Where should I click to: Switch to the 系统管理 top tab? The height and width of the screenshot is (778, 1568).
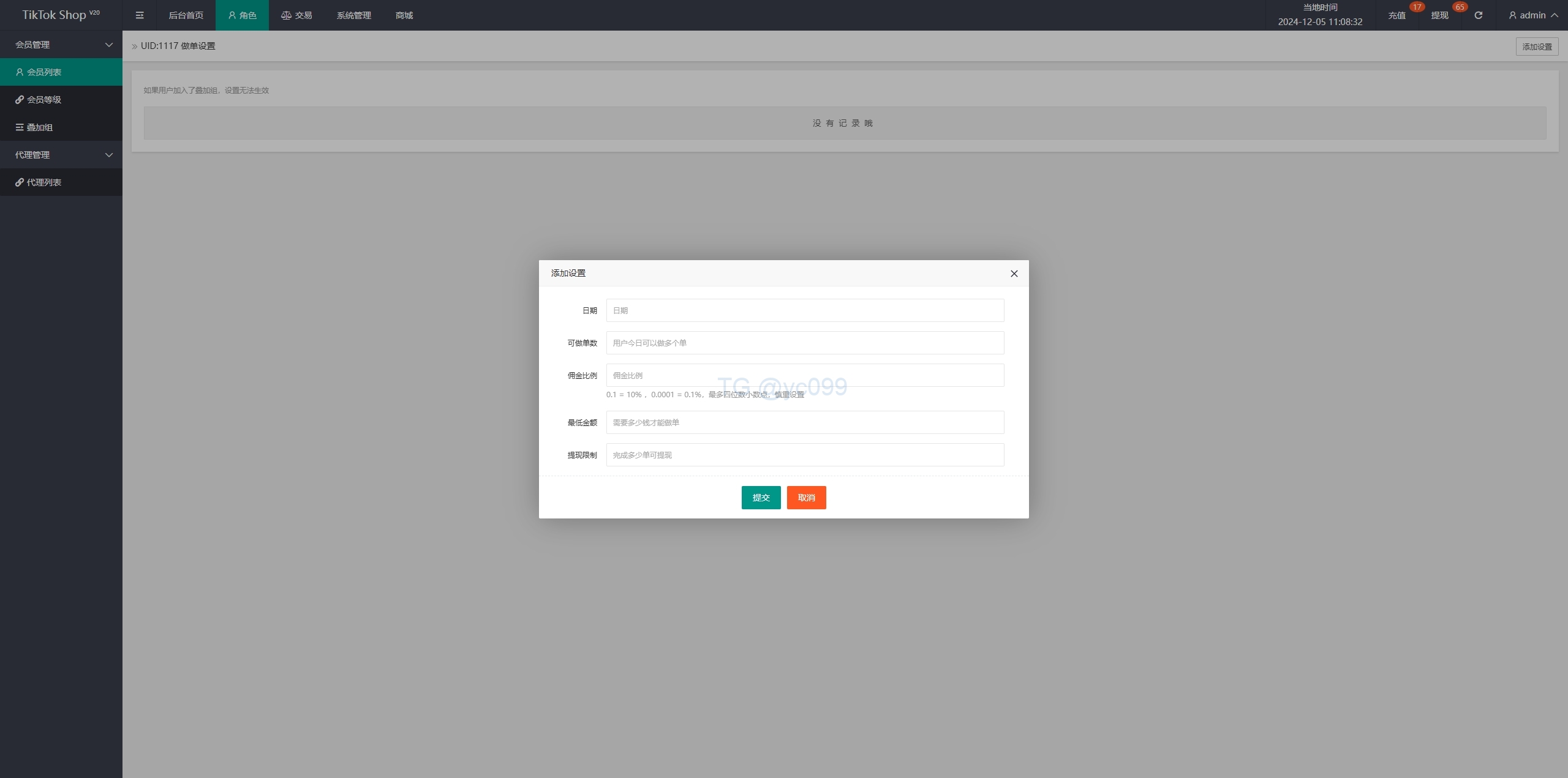[353, 15]
